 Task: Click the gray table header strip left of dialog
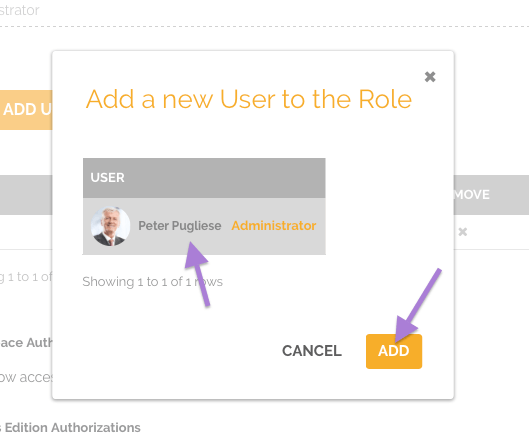[26, 195]
